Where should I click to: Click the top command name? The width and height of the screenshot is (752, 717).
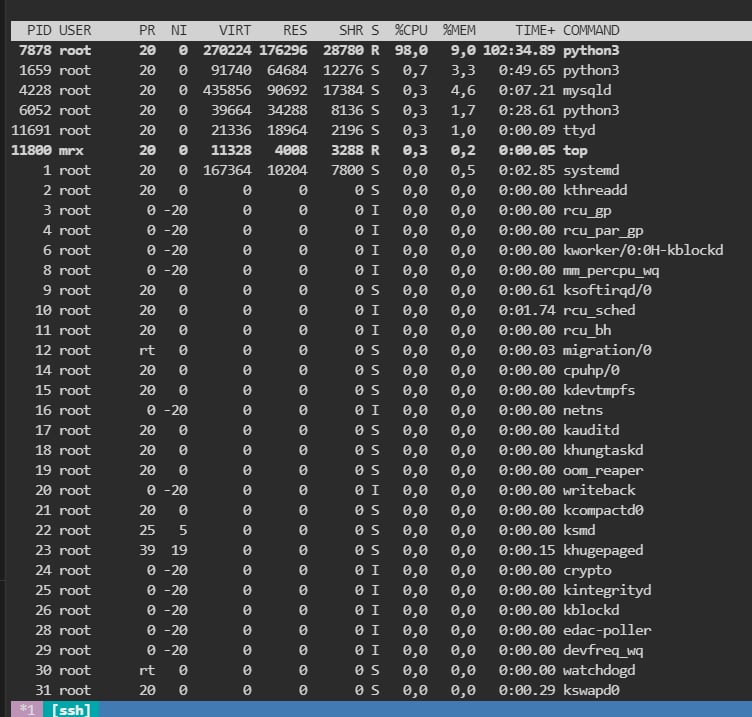[x=575, y=151]
